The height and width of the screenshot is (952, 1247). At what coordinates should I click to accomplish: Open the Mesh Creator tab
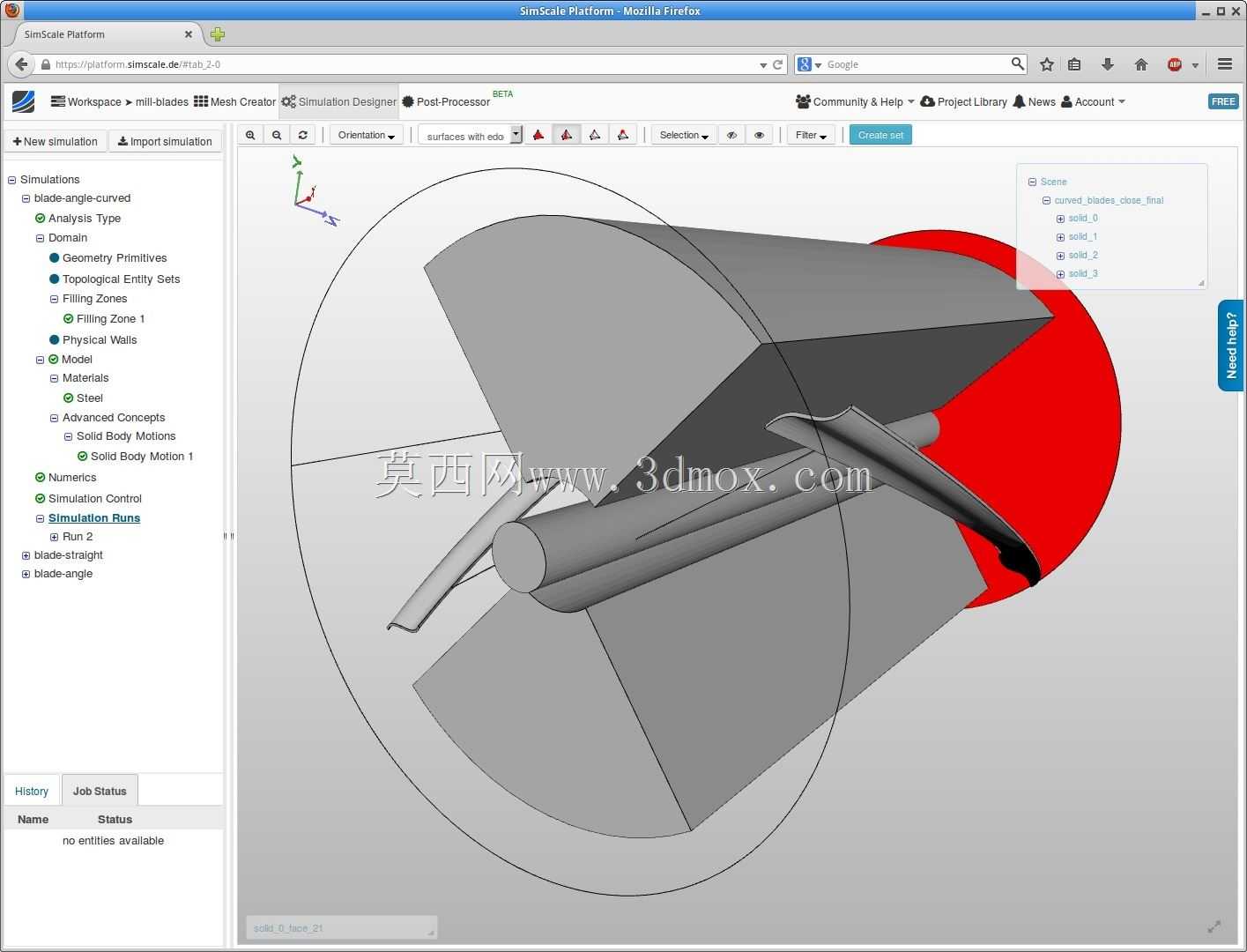point(235,101)
